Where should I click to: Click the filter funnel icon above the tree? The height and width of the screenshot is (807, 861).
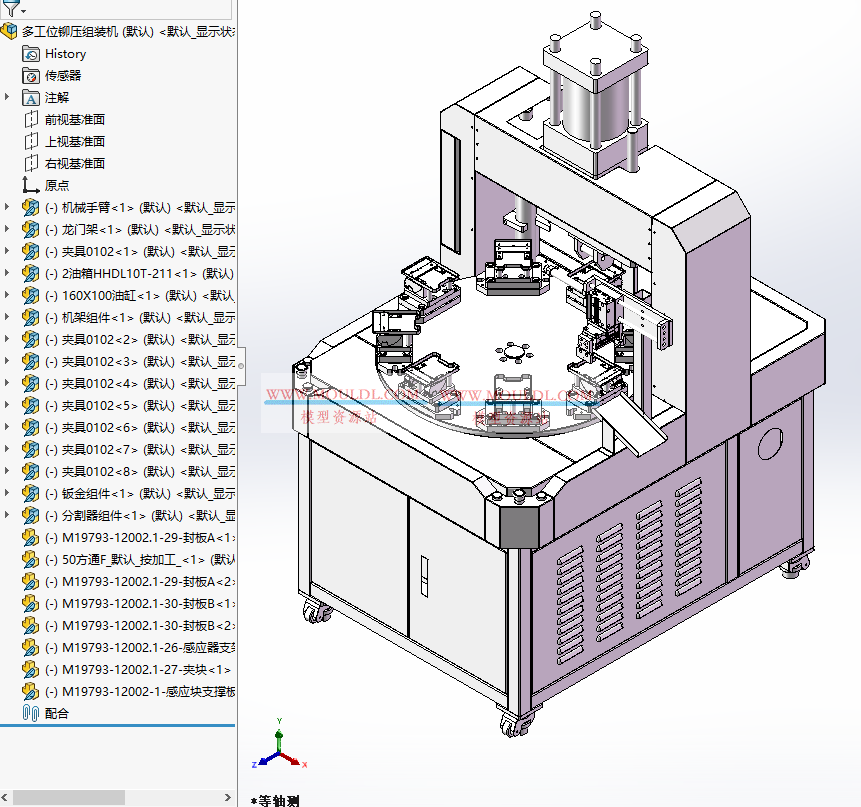[x=10, y=8]
